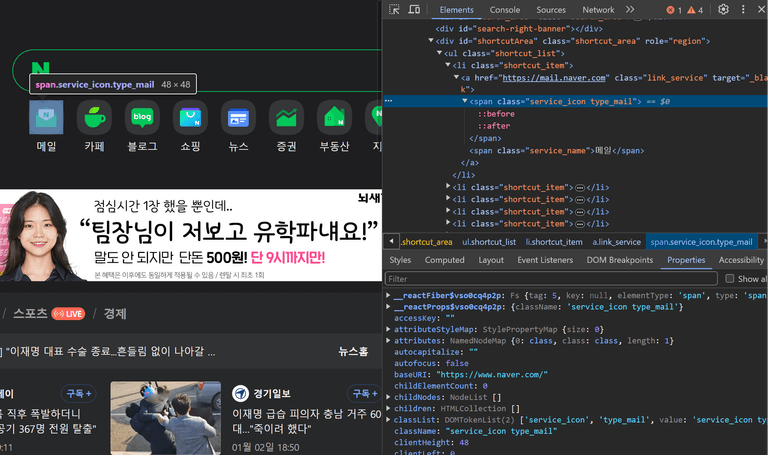Select the span.service_icon.type_mail breadcrumb
This screenshot has width=768, height=455.
click(701, 242)
